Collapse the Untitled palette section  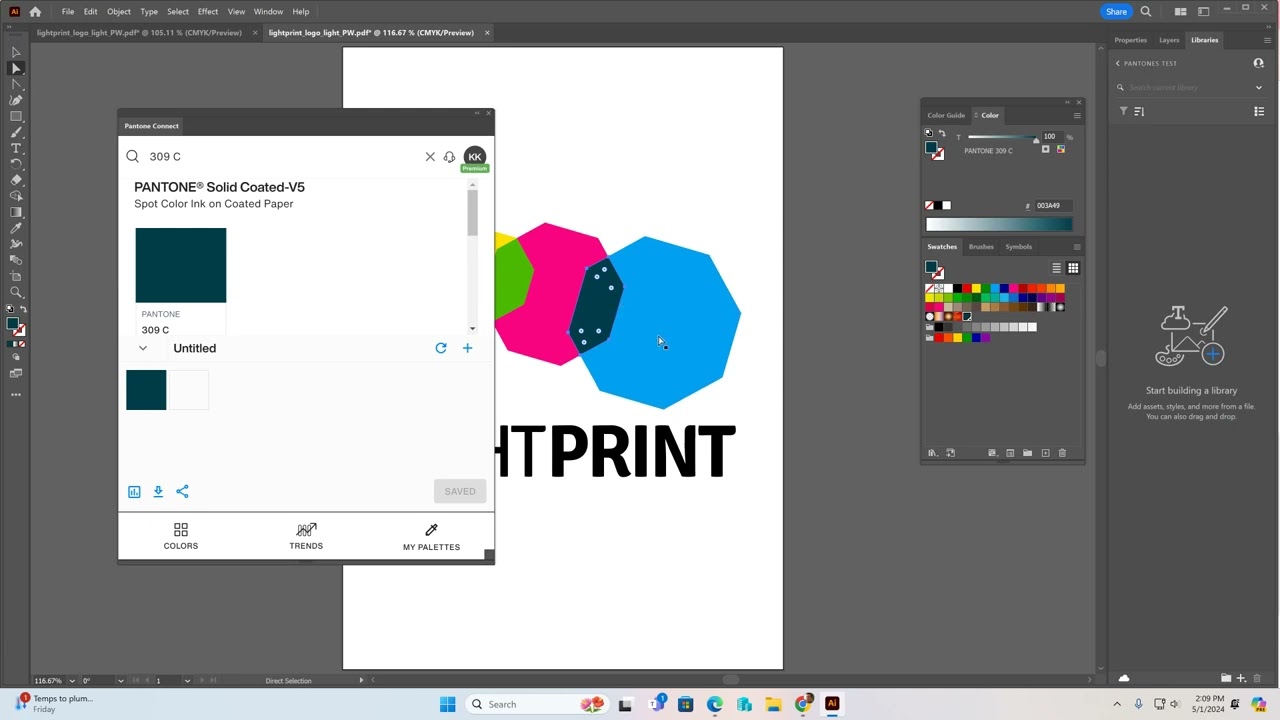[x=143, y=348]
